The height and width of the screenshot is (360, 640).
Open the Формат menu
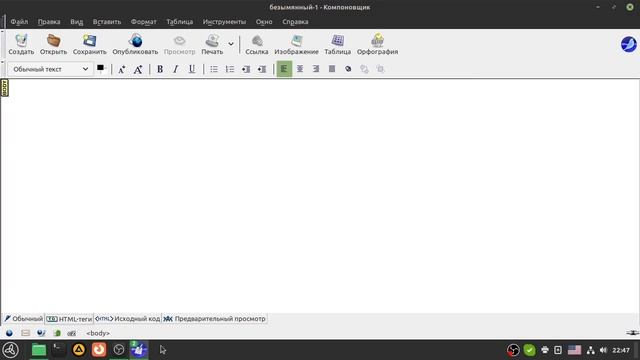tap(143, 22)
